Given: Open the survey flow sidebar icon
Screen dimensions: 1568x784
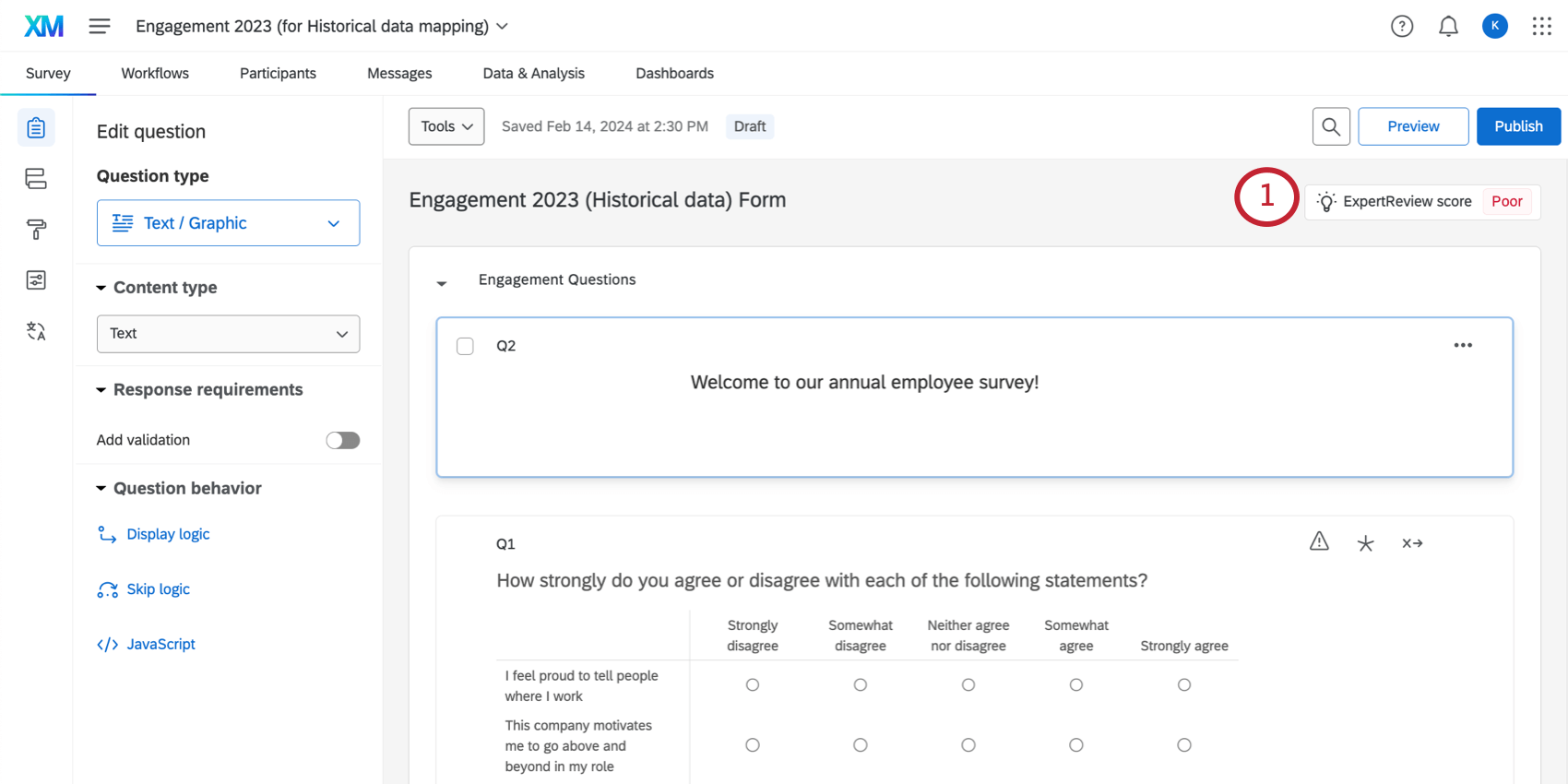Looking at the screenshot, I should click(x=36, y=179).
